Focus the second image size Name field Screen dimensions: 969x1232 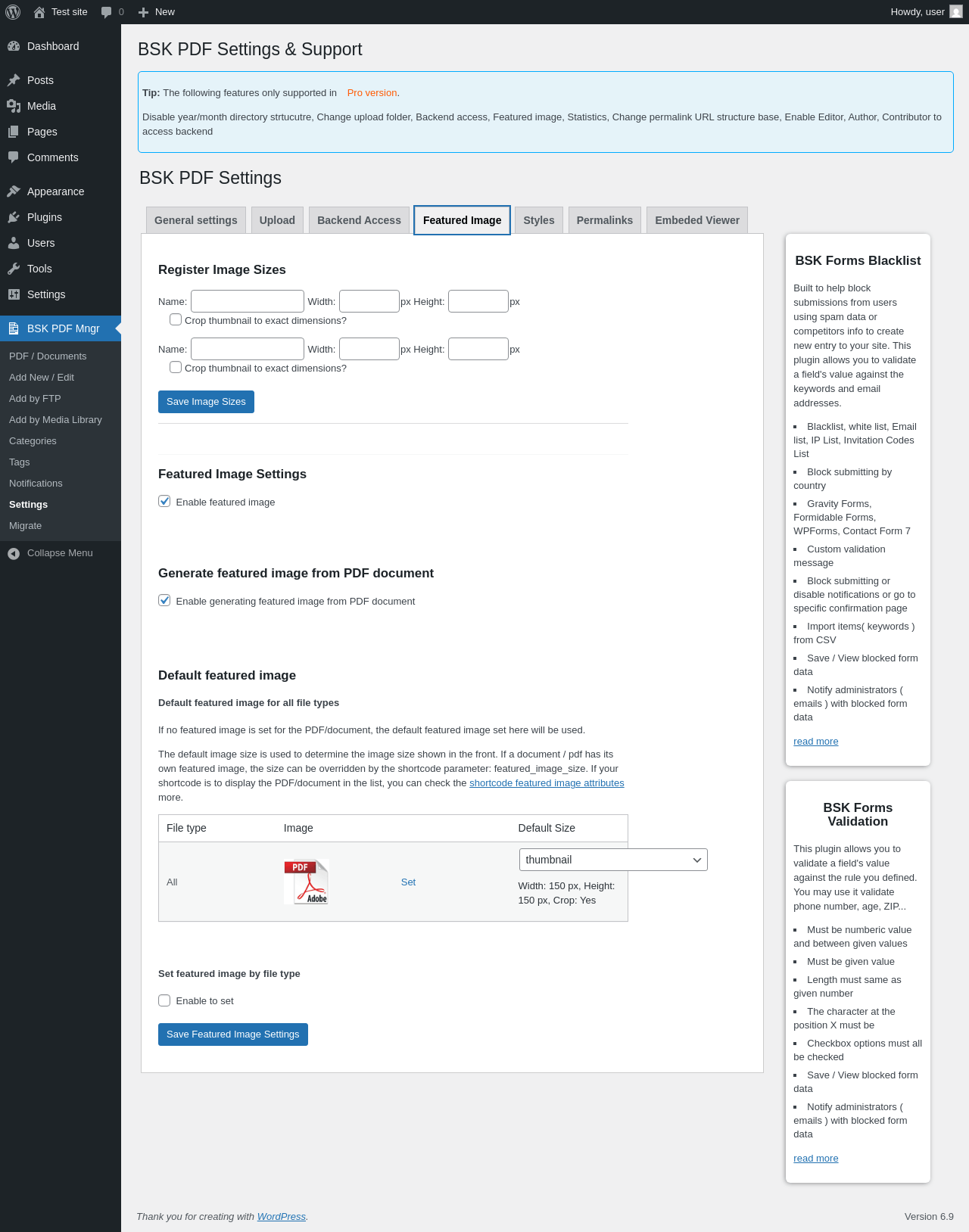(x=248, y=349)
